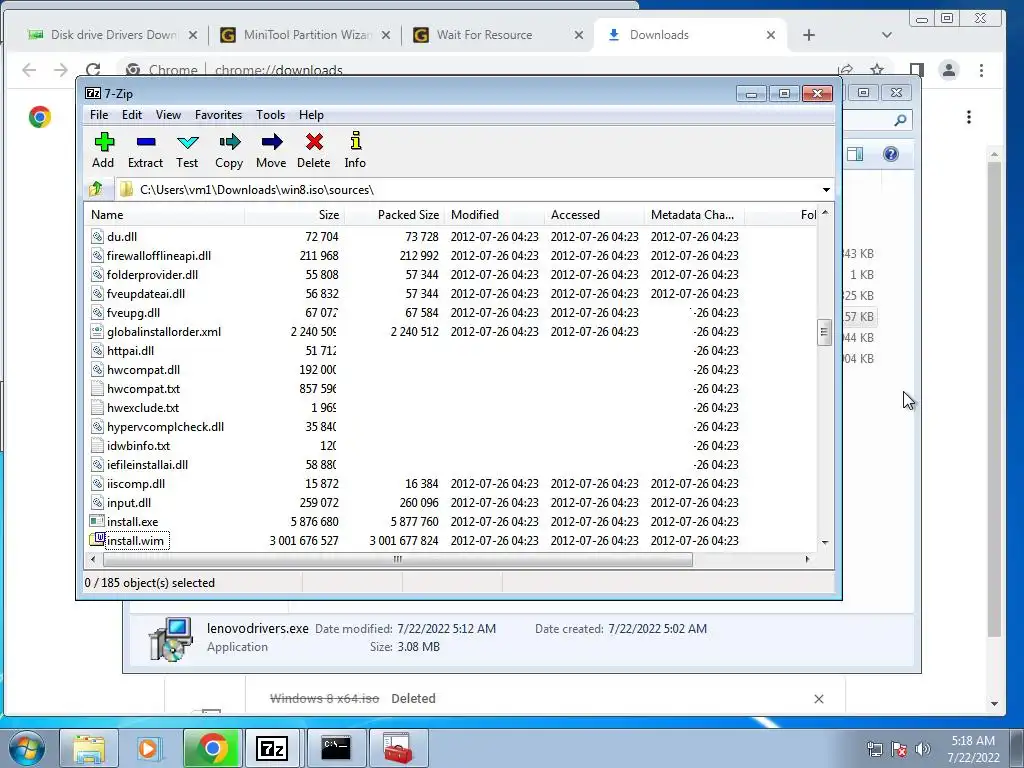Screen dimensions: 1024x768
Task: Open the Chrome tab search chevron
Action: [x=886, y=35]
